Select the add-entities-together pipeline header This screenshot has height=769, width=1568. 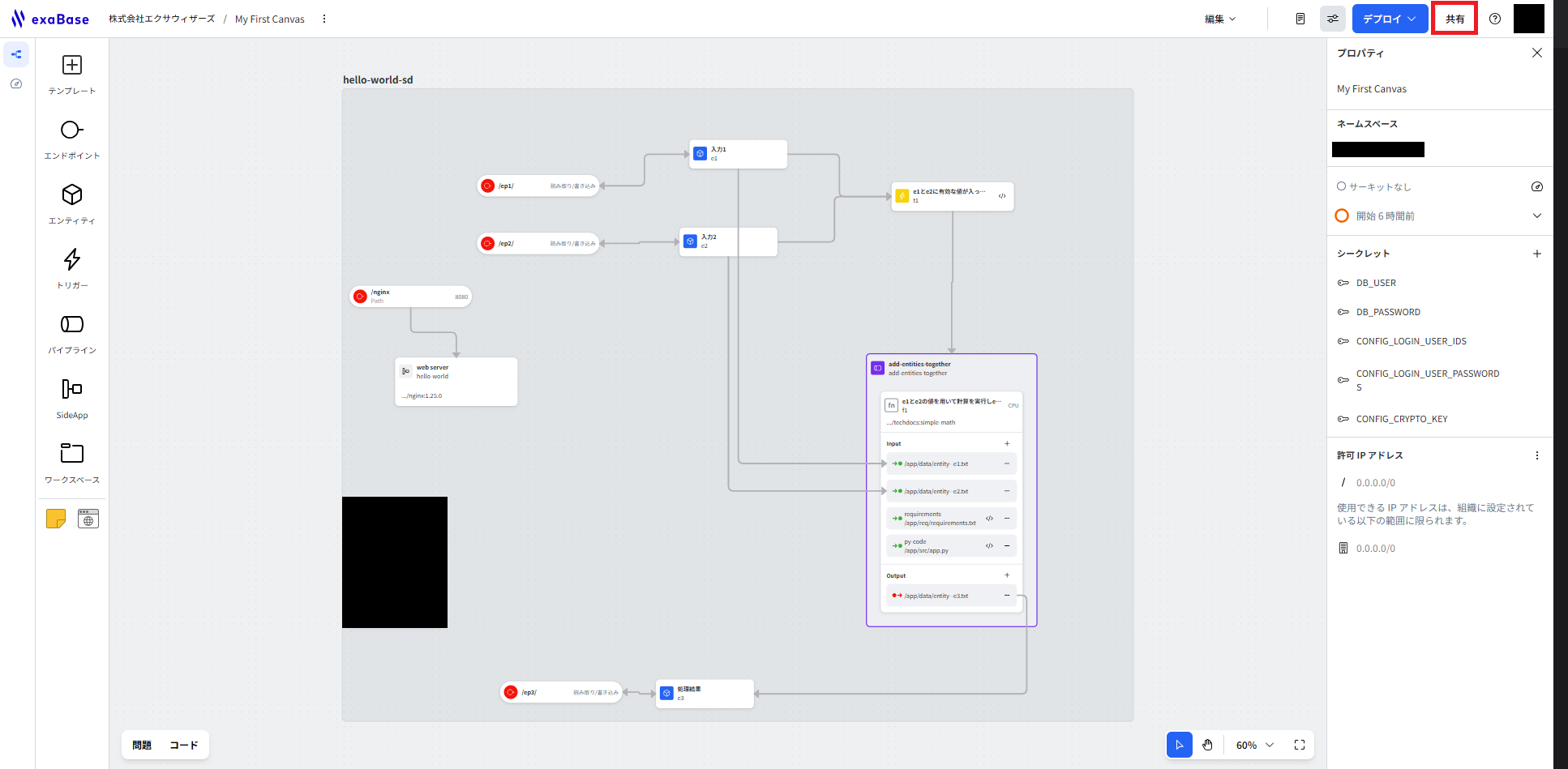(x=951, y=369)
